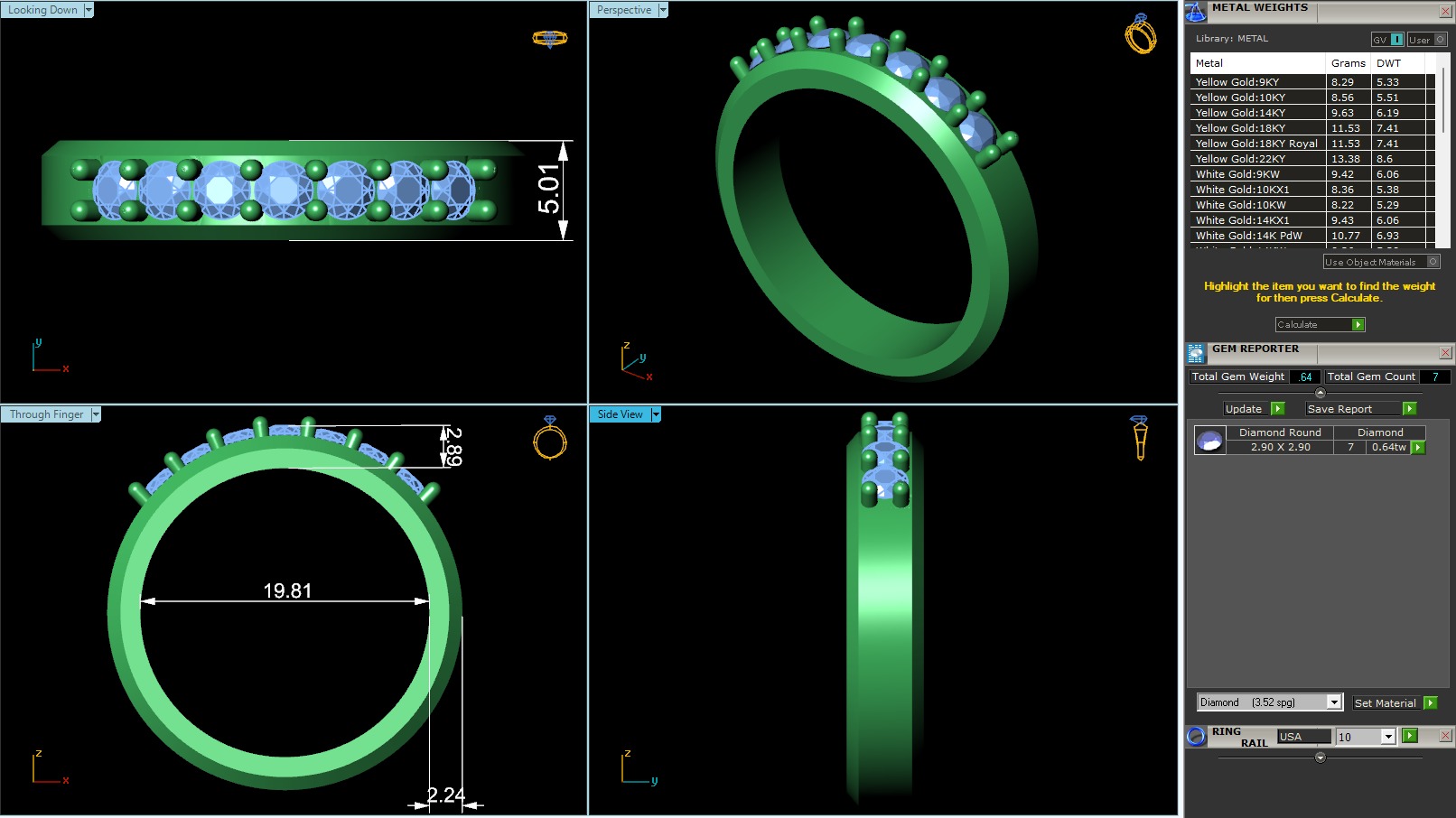This screenshot has height=818, width=1456.
Task: Click the Metal column header
Action: point(1258,63)
